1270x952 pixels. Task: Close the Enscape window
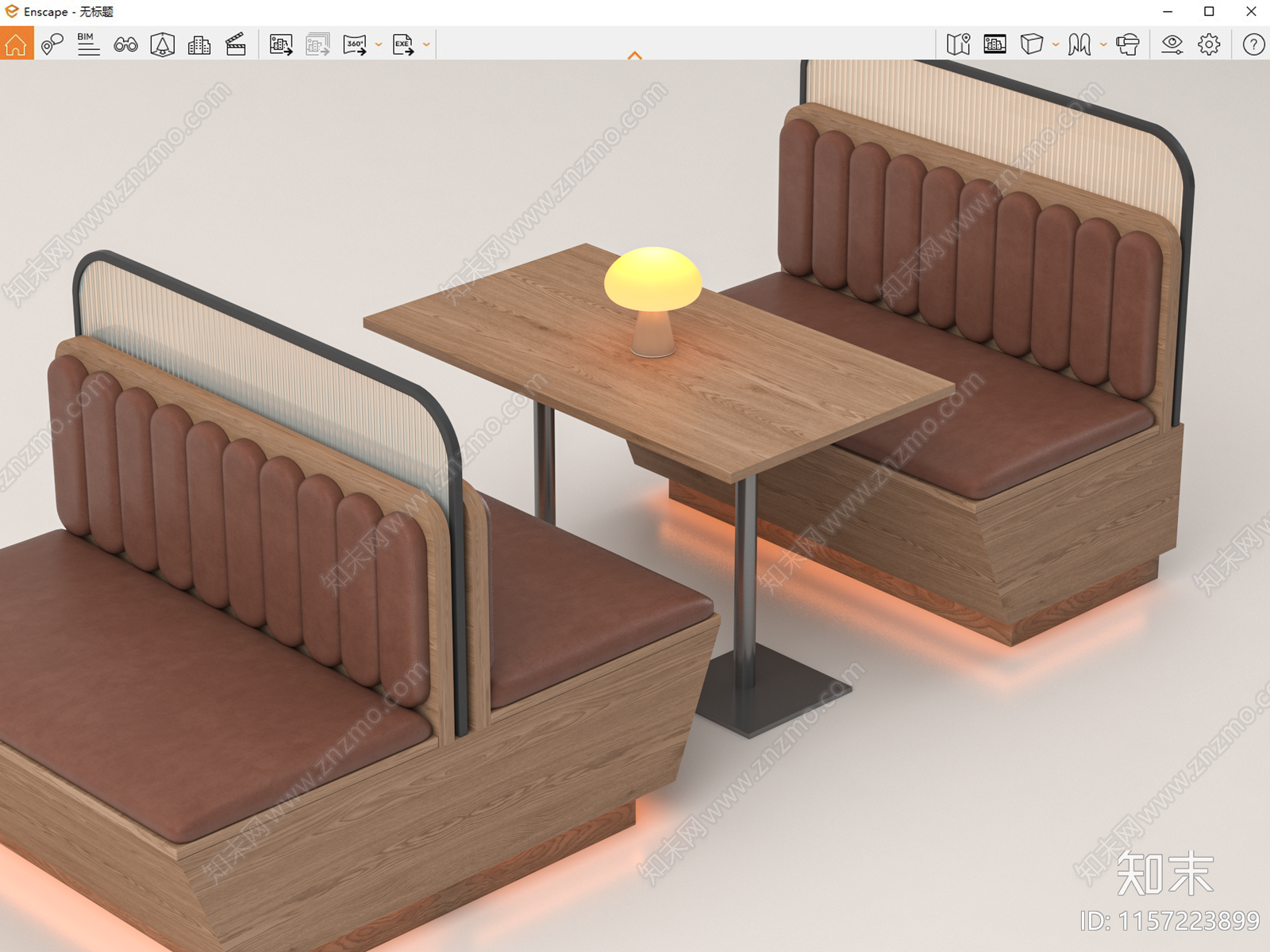[1251, 12]
